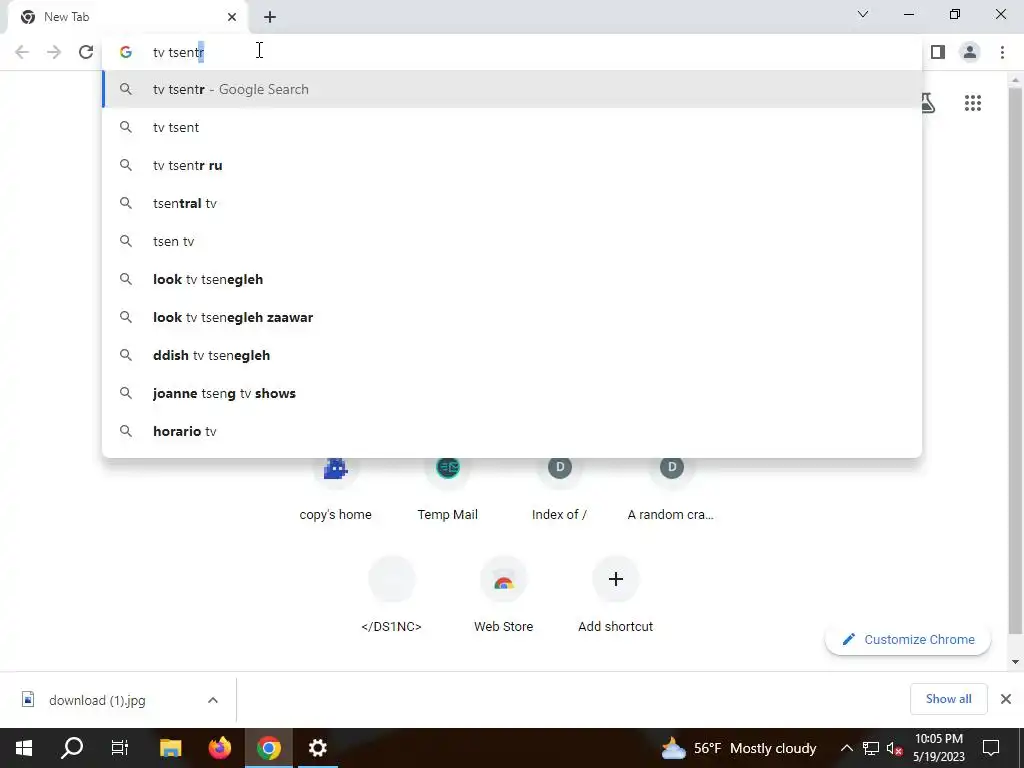Click the muted volume tray icon
Viewport: 1024px width, 768px height.
[x=895, y=748]
